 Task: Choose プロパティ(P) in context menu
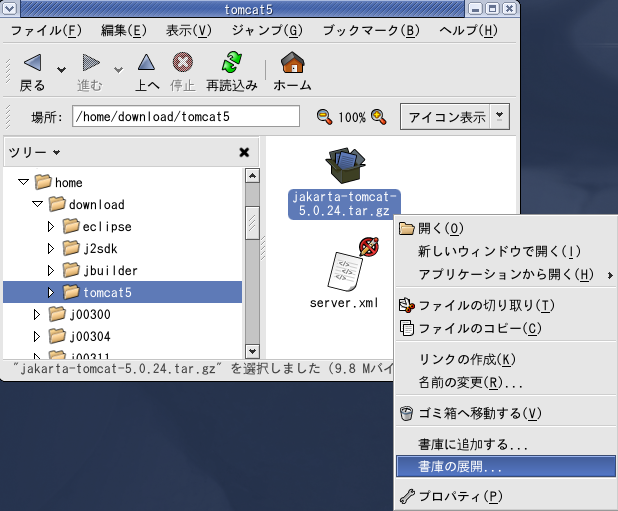[506, 496]
